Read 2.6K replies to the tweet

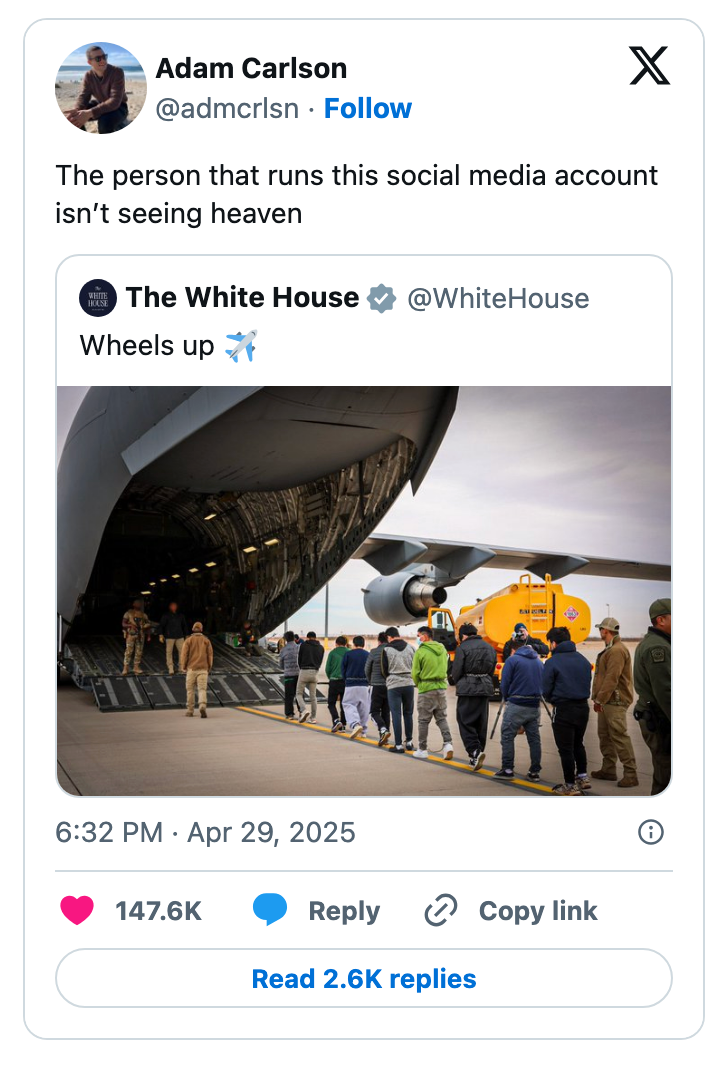(x=364, y=978)
